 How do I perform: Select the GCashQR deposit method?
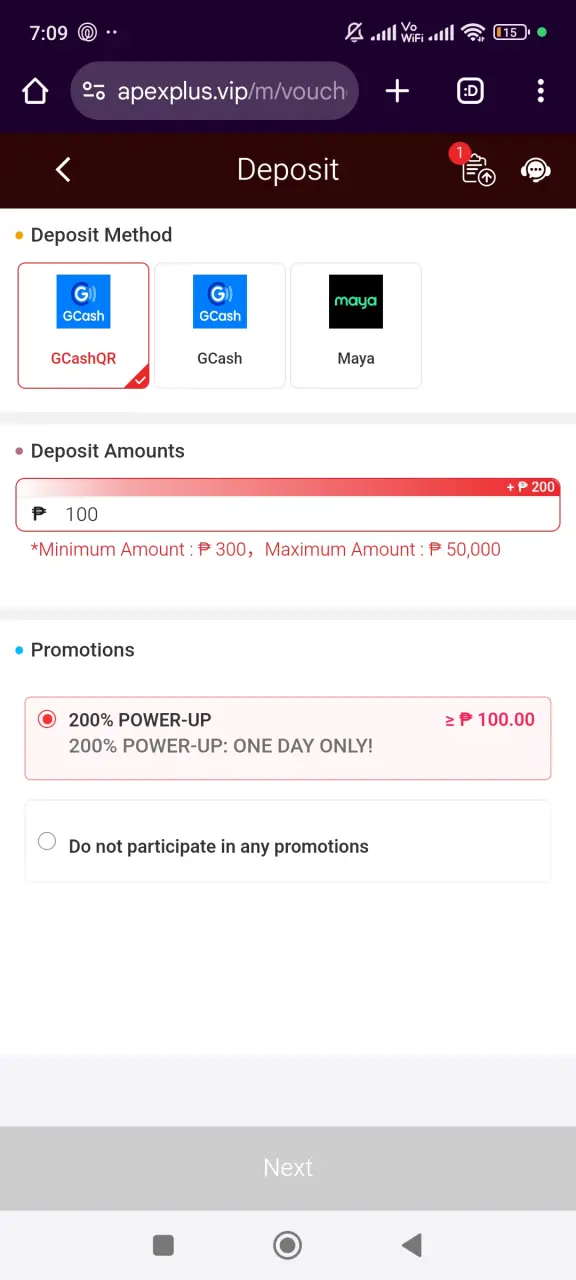(x=84, y=326)
